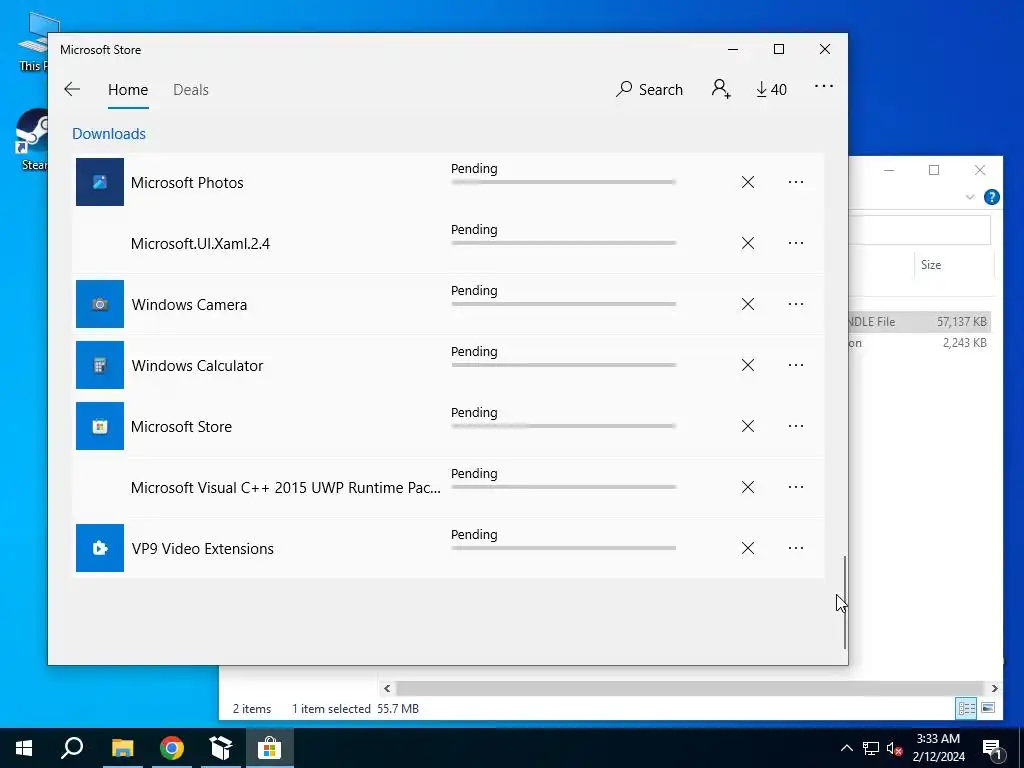Screen dimensions: 1024x768
Task: Open the box app icon on taskbar
Action: 221,748
